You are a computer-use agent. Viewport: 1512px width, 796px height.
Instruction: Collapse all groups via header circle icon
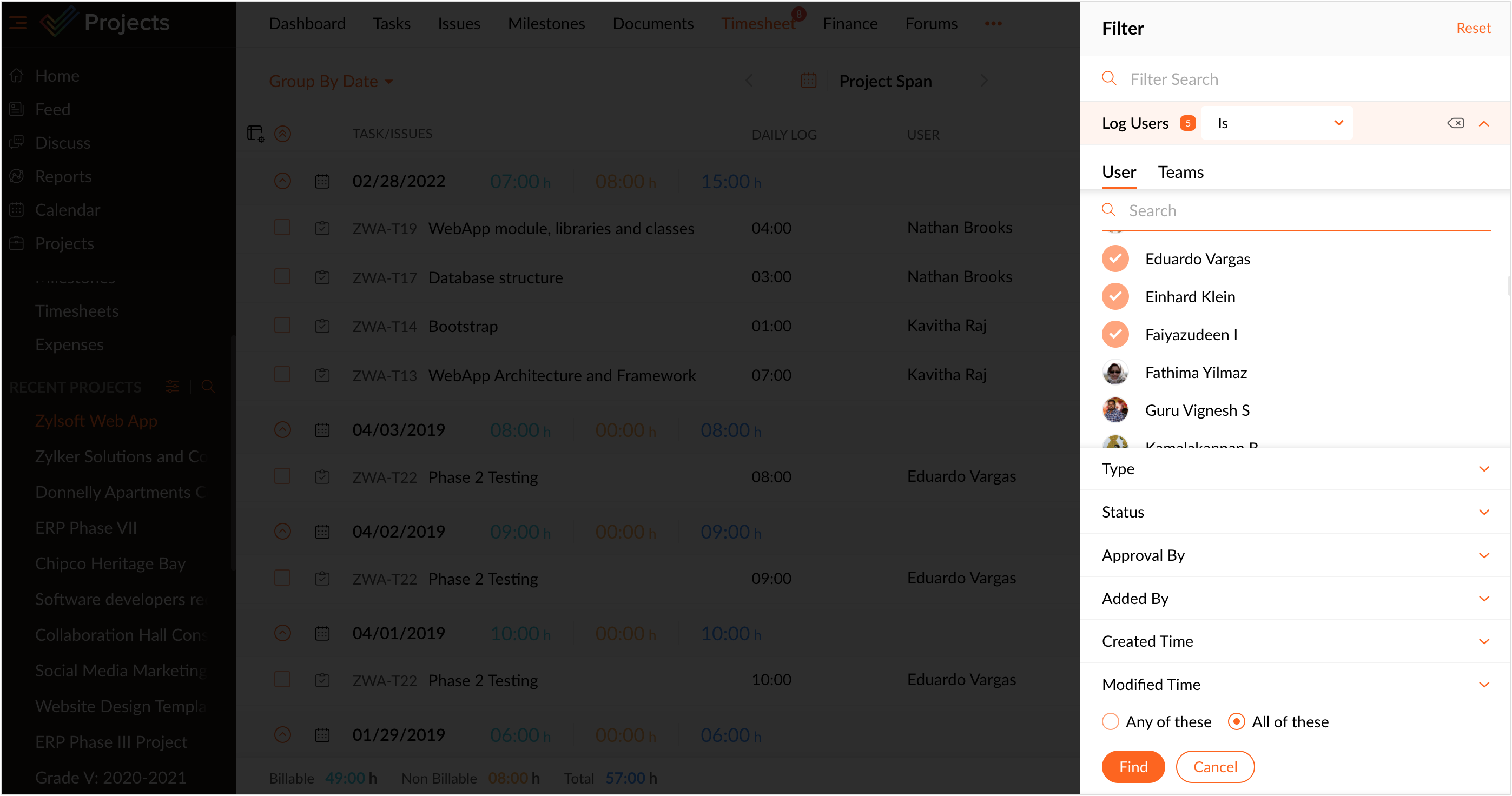(x=283, y=134)
